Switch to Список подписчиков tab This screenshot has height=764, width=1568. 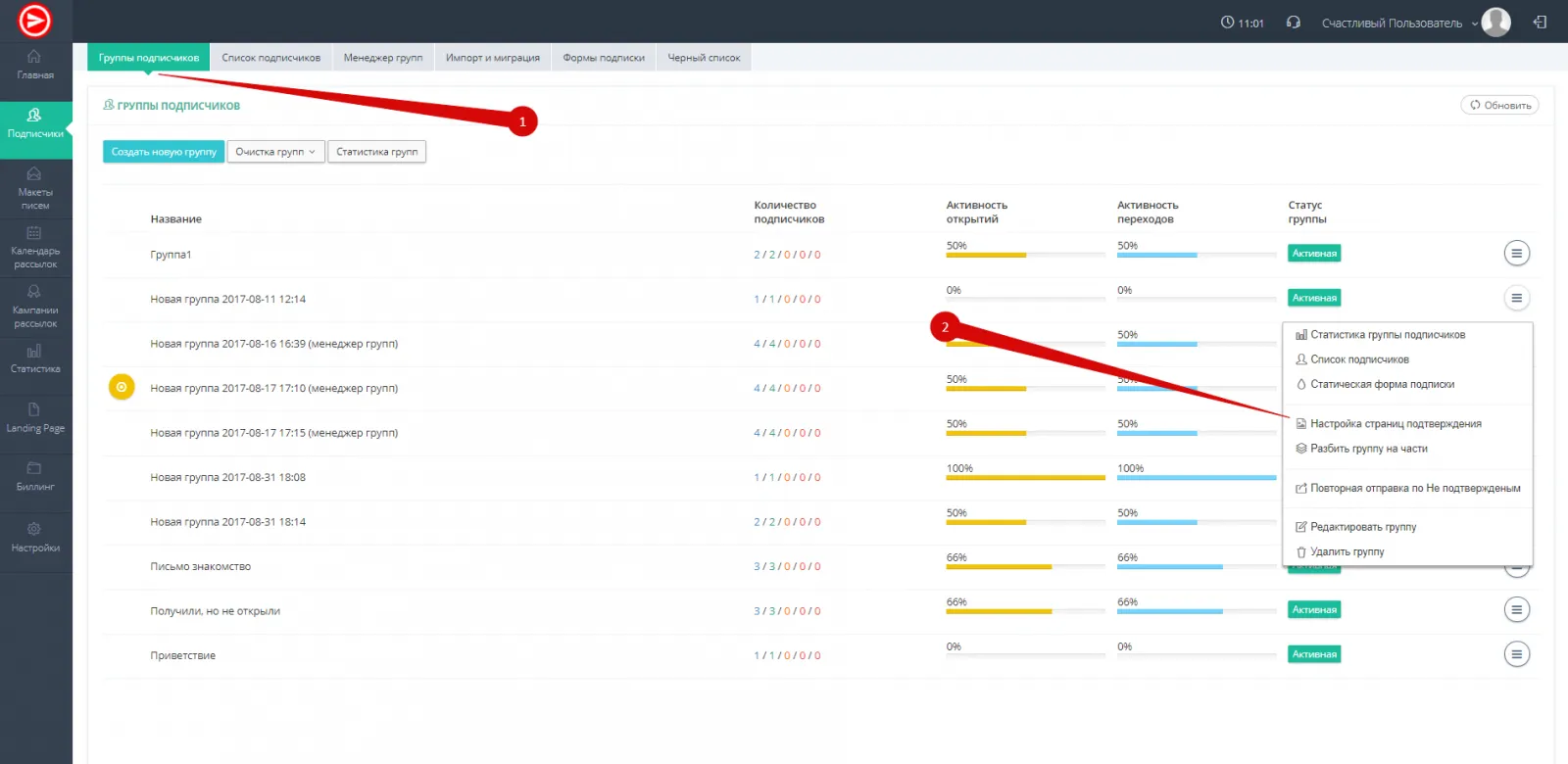click(270, 58)
